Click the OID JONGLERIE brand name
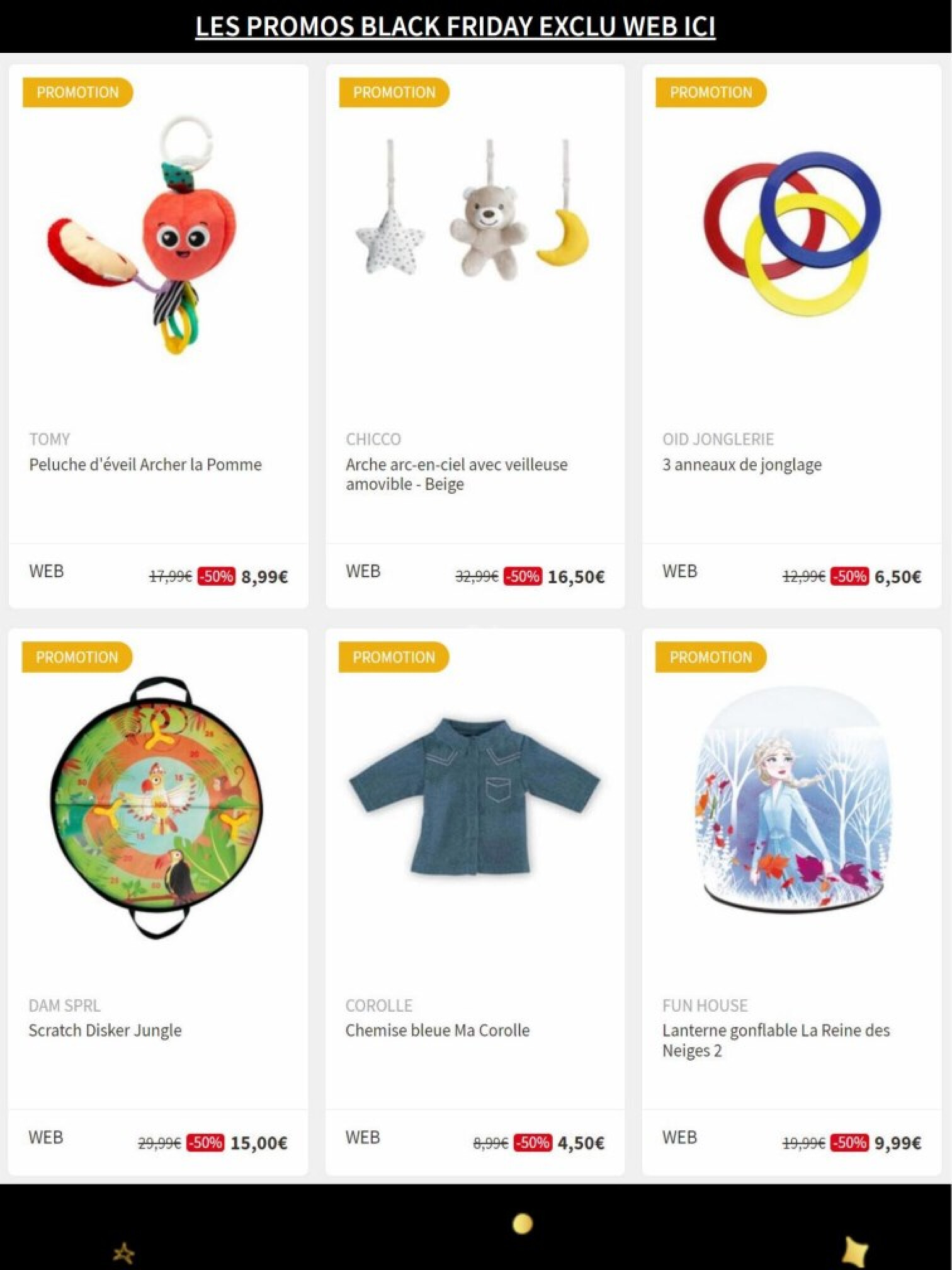The height and width of the screenshot is (1270, 952). click(x=718, y=439)
